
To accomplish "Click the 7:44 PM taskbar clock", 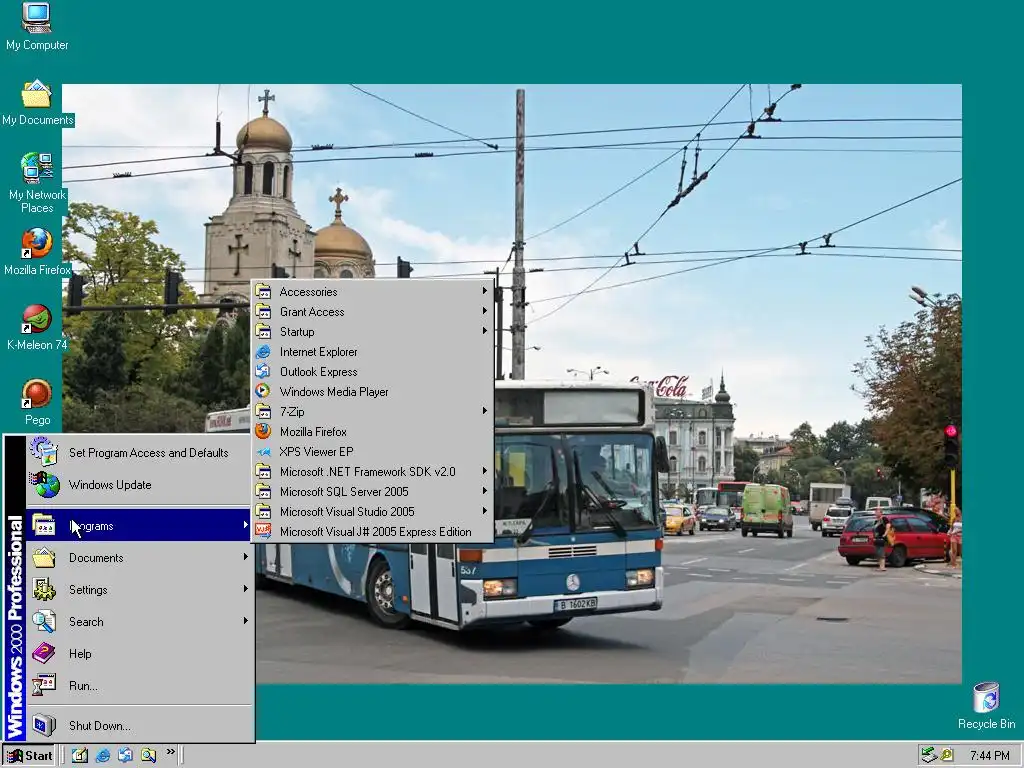I will click(989, 756).
